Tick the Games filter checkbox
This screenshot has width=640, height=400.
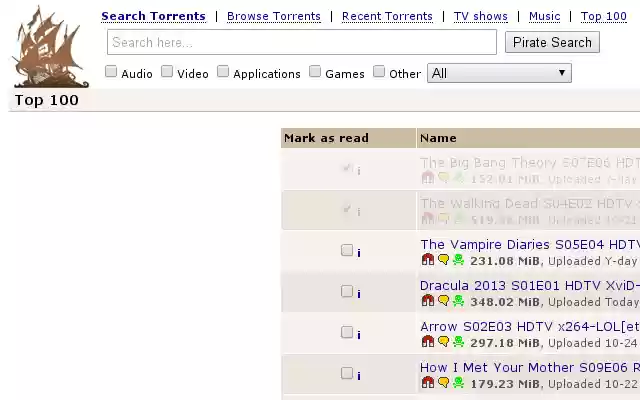[315, 71]
